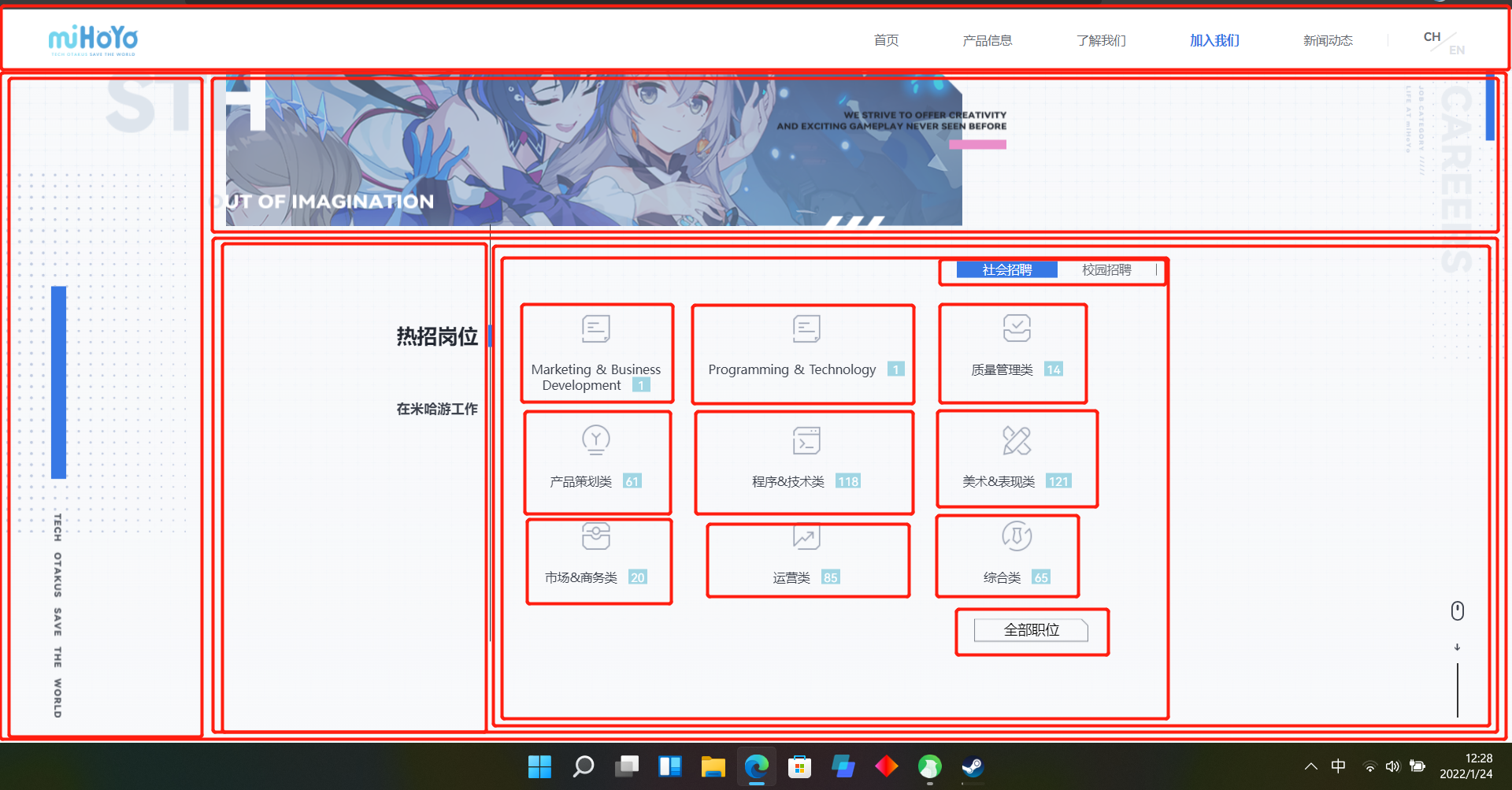Select the 社会招聘 tab
Screen dimensions: 1512x790
(1006, 270)
